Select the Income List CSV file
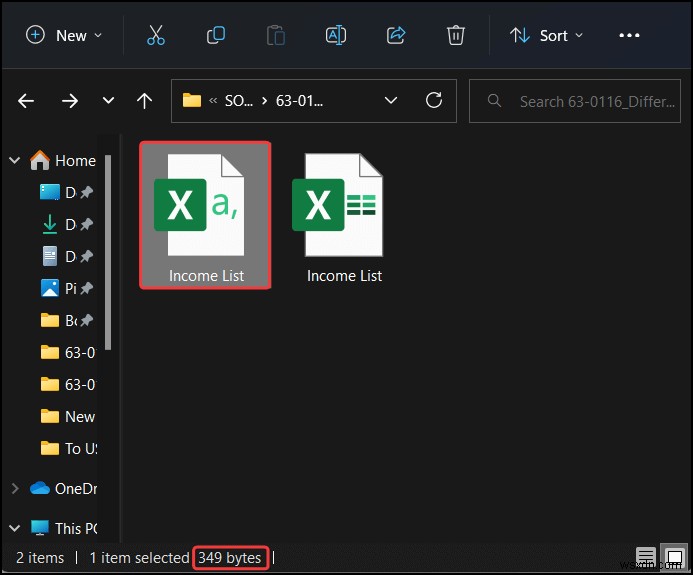This screenshot has width=693, height=575. tap(205, 215)
